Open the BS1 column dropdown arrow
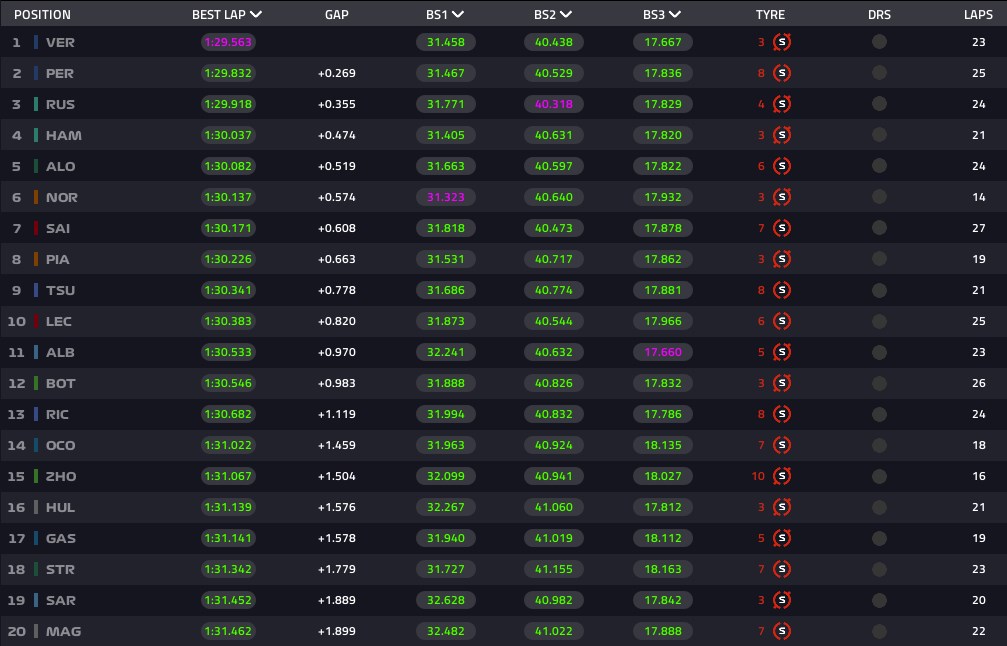 pyautogui.click(x=457, y=14)
